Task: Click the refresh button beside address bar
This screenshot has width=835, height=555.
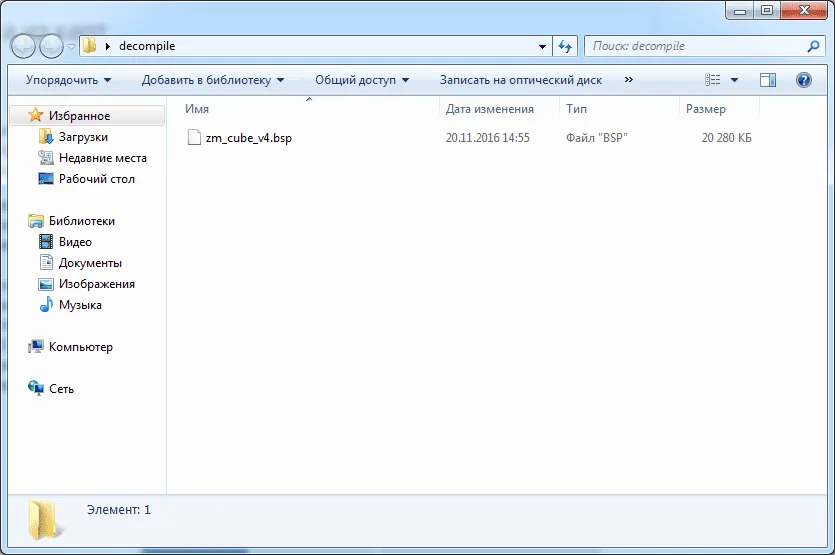Action: 566,46
